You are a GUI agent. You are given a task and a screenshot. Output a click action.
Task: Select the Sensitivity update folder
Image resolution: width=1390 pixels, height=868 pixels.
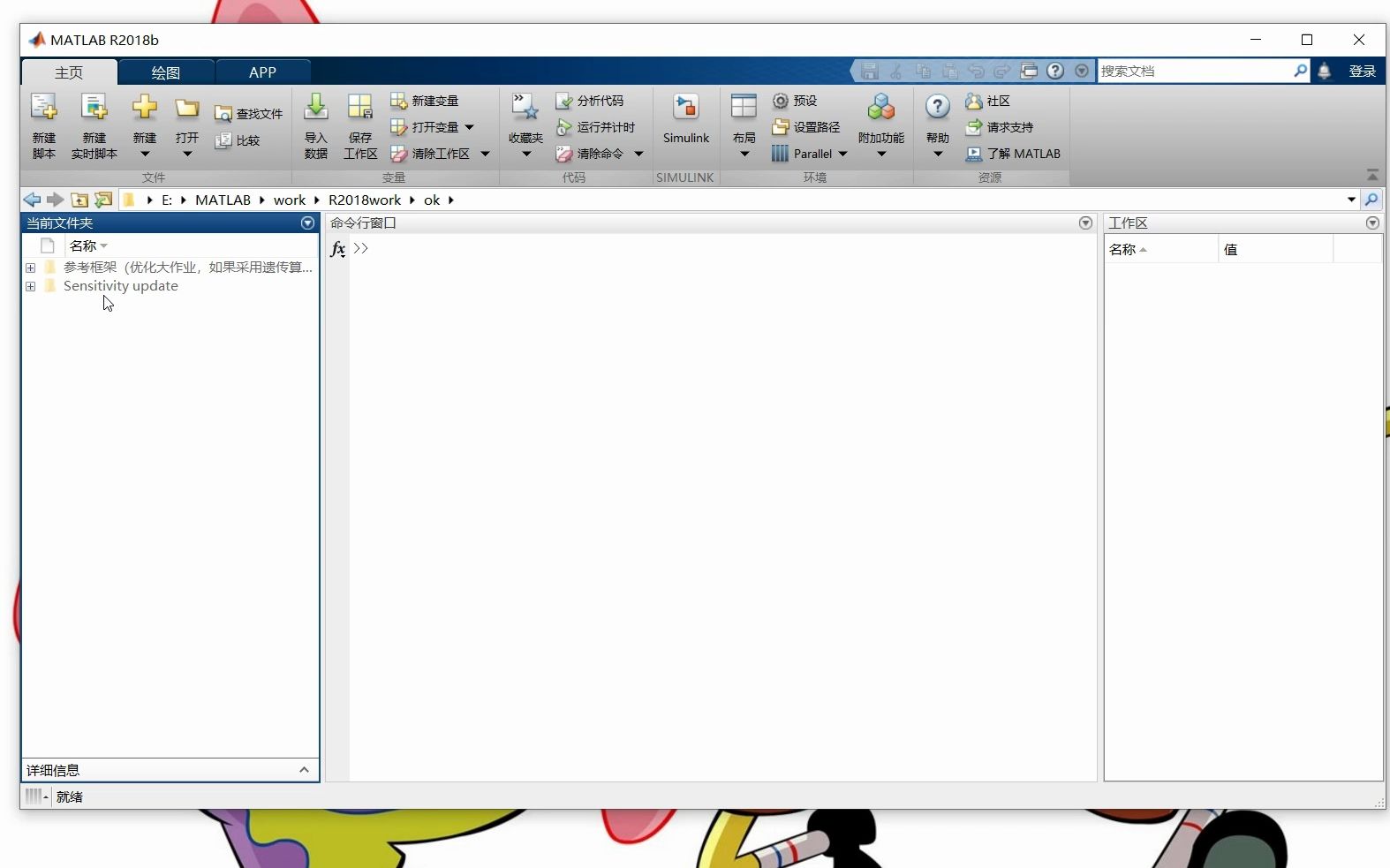(121, 286)
